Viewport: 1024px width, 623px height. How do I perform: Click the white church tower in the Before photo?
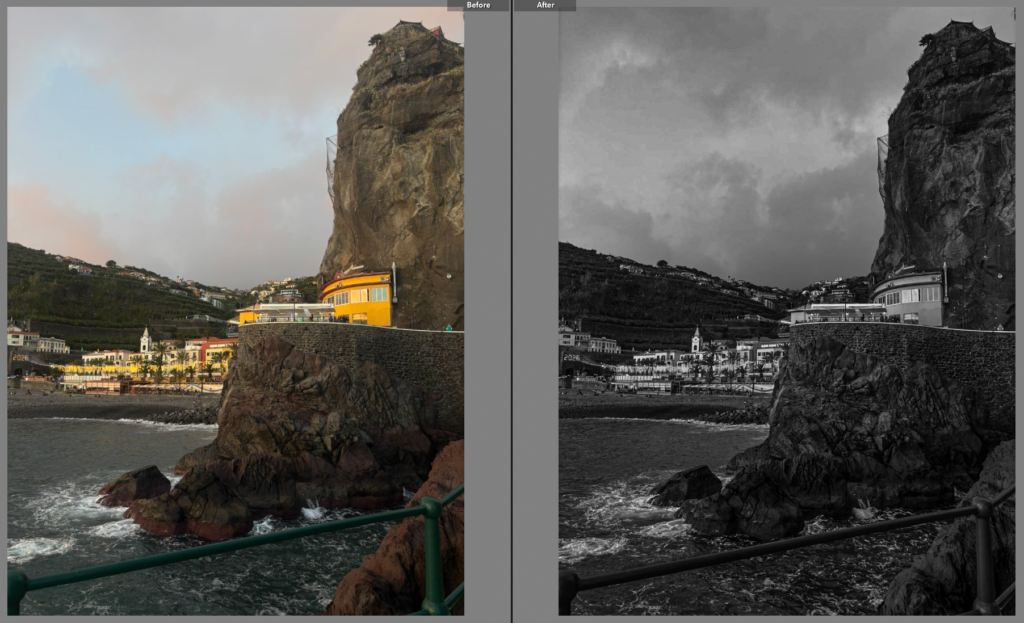click(x=145, y=340)
